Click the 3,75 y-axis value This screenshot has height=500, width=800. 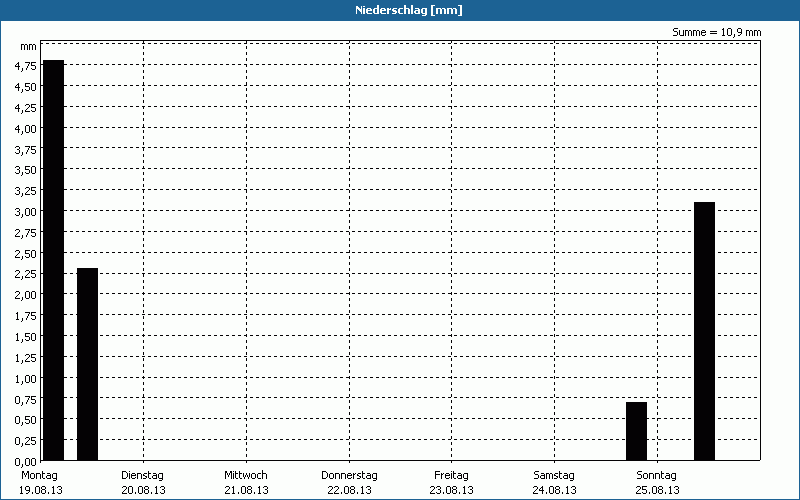[x=26, y=149]
